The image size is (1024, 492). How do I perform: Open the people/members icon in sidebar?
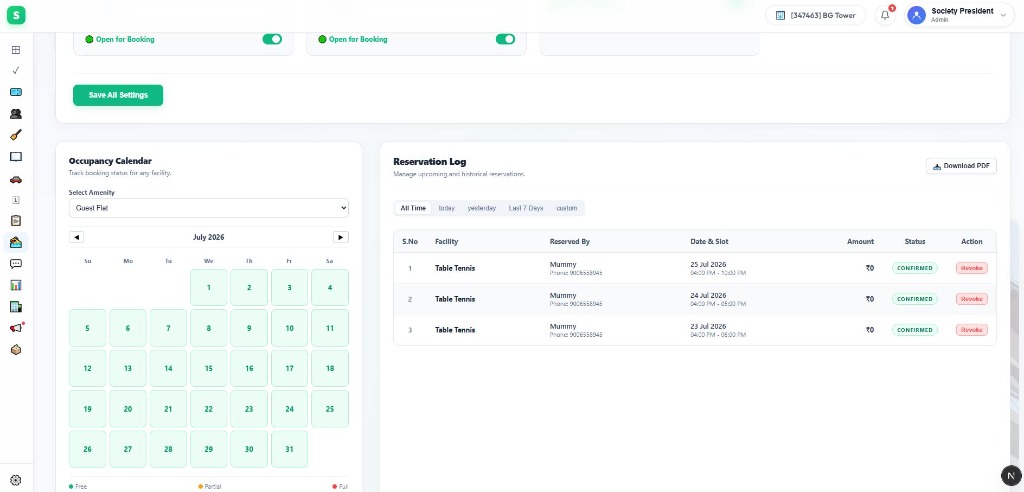(x=16, y=114)
